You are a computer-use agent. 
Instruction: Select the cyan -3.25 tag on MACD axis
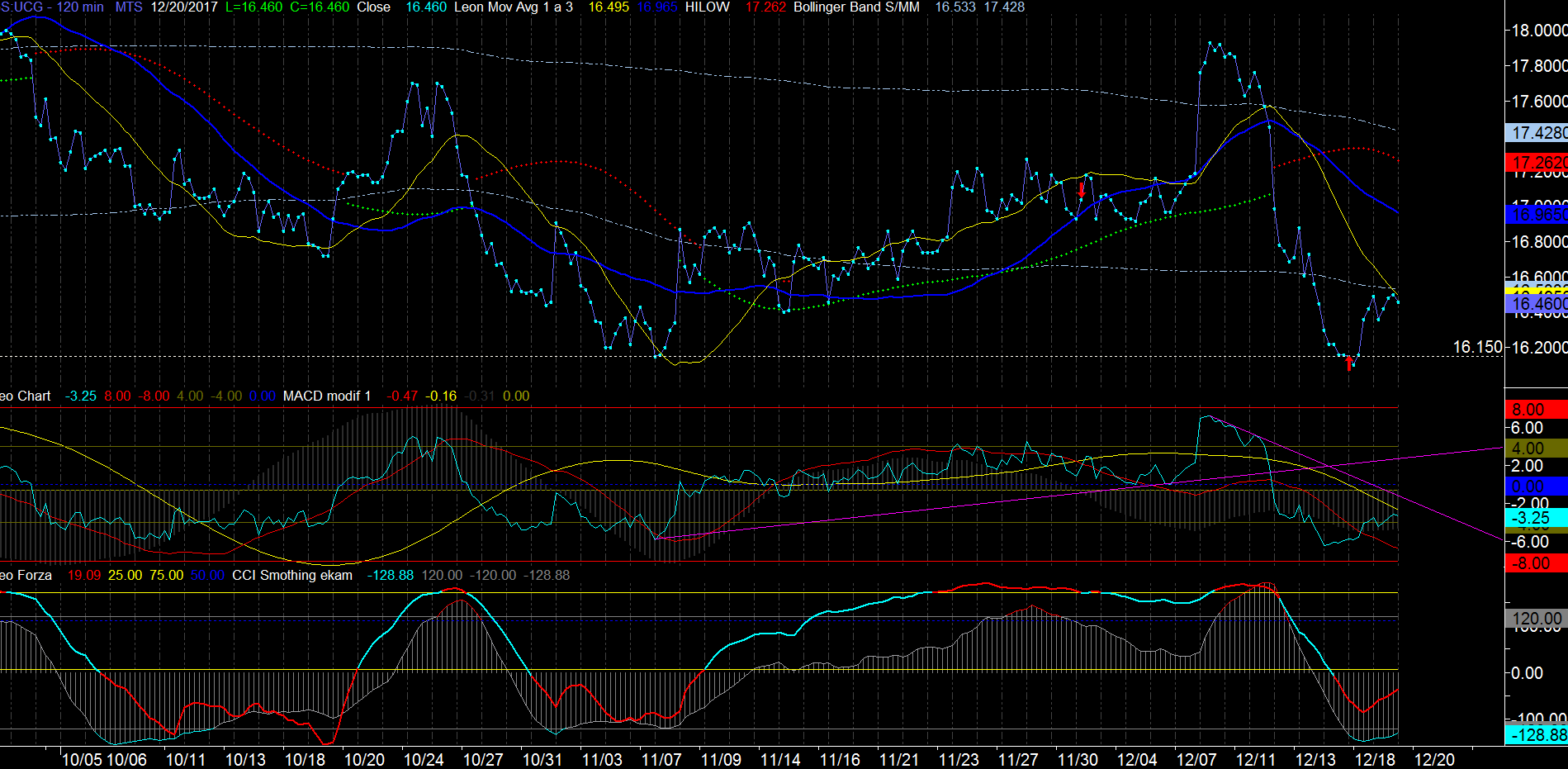[1537, 518]
